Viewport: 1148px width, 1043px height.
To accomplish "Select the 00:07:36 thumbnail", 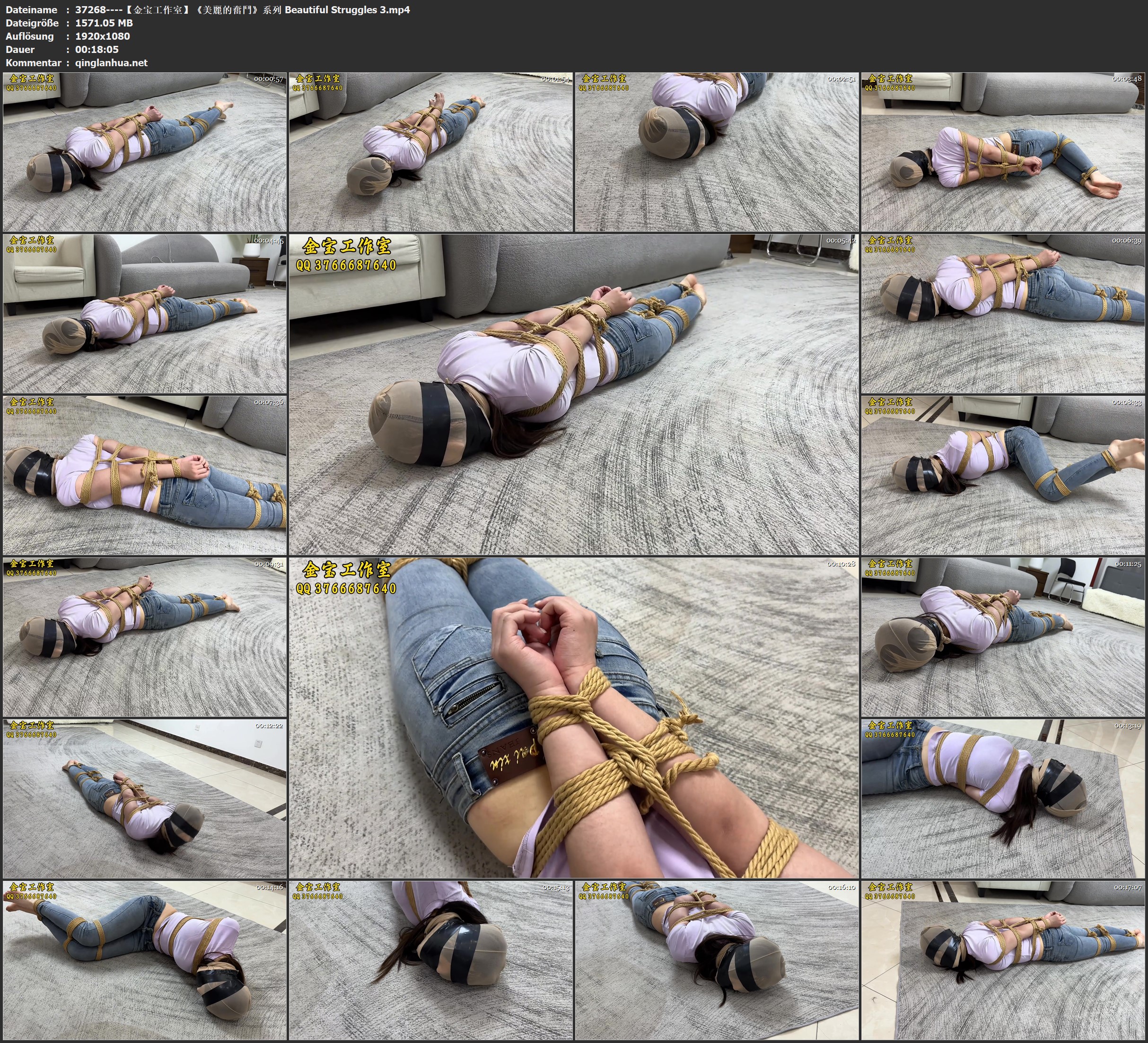I will click(x=145, y=475).
